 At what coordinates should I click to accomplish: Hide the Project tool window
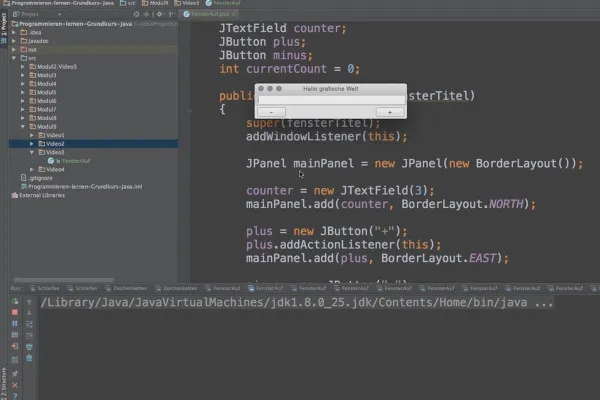pyautogui.click(x=172, y=14)
